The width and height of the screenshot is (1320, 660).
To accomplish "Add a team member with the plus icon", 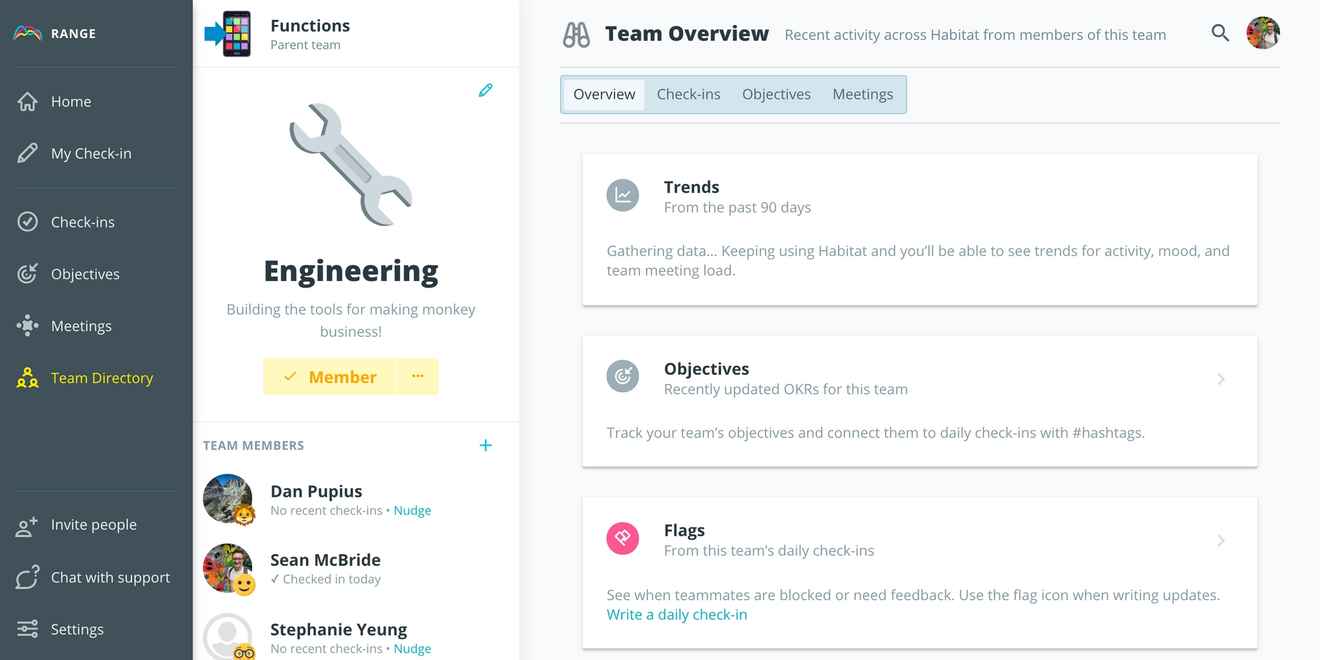I will tap(485, 445).
